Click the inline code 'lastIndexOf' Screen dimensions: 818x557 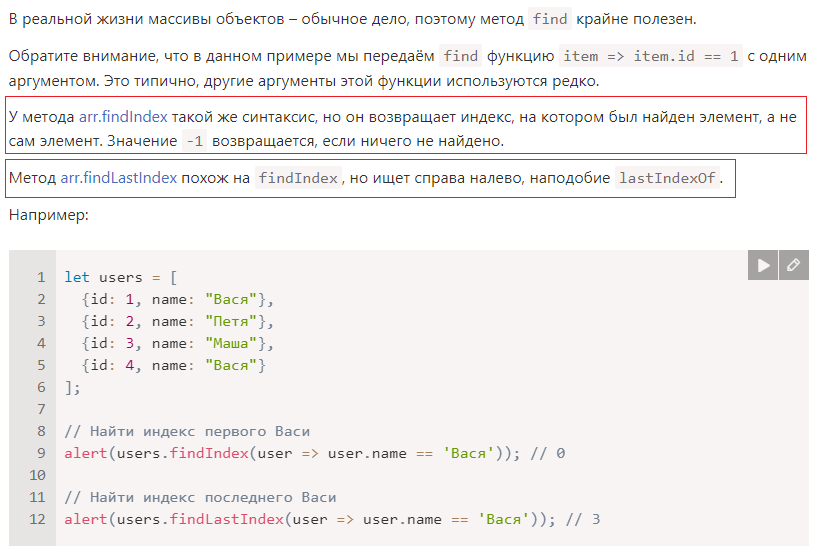(667, 178)
